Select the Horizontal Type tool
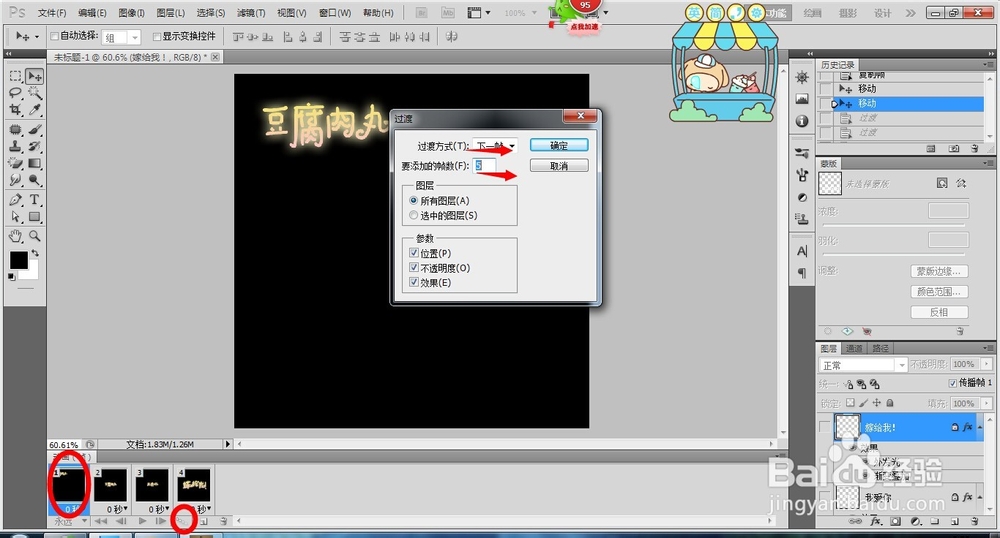The height and width of the screenshot is (538, 1000). pyautogui.click(x=34, y=200)
